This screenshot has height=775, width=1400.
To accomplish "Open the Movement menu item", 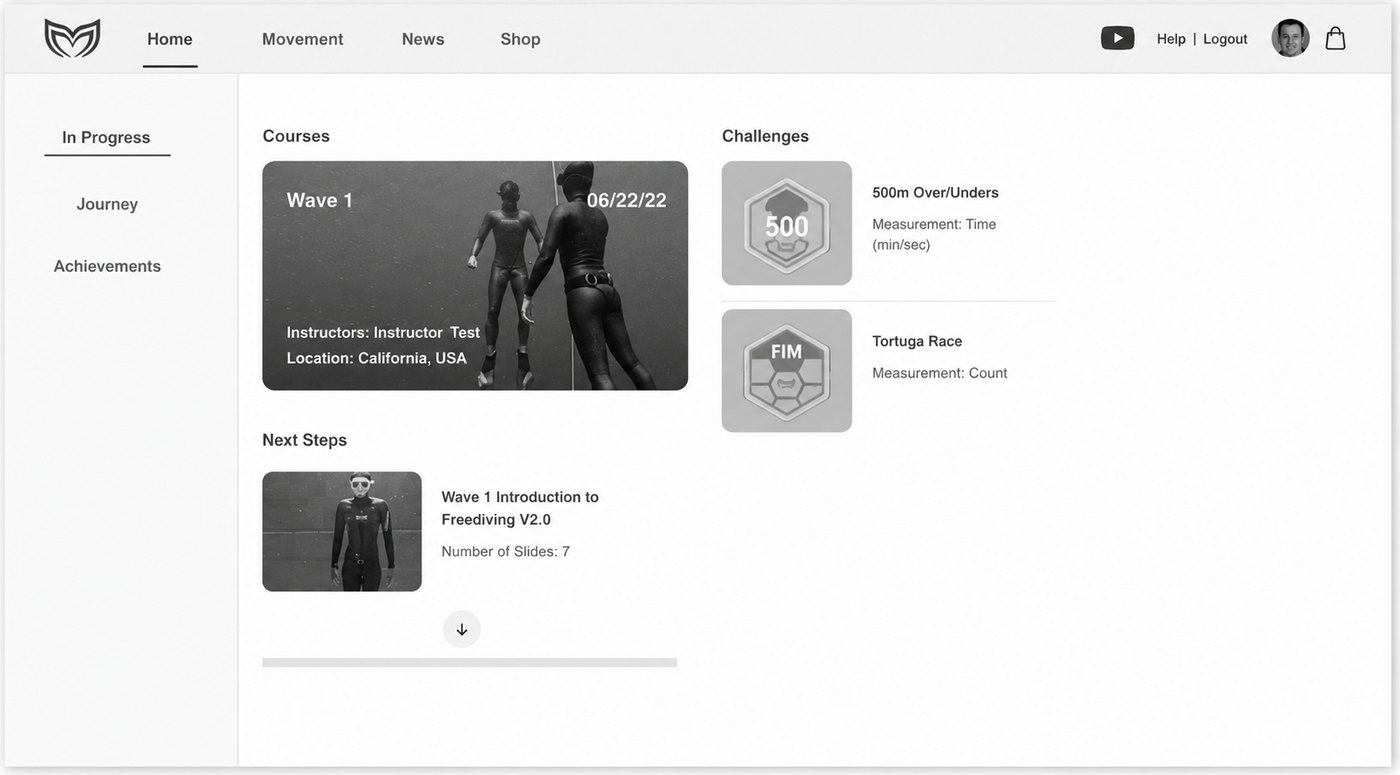I will 303,39.
